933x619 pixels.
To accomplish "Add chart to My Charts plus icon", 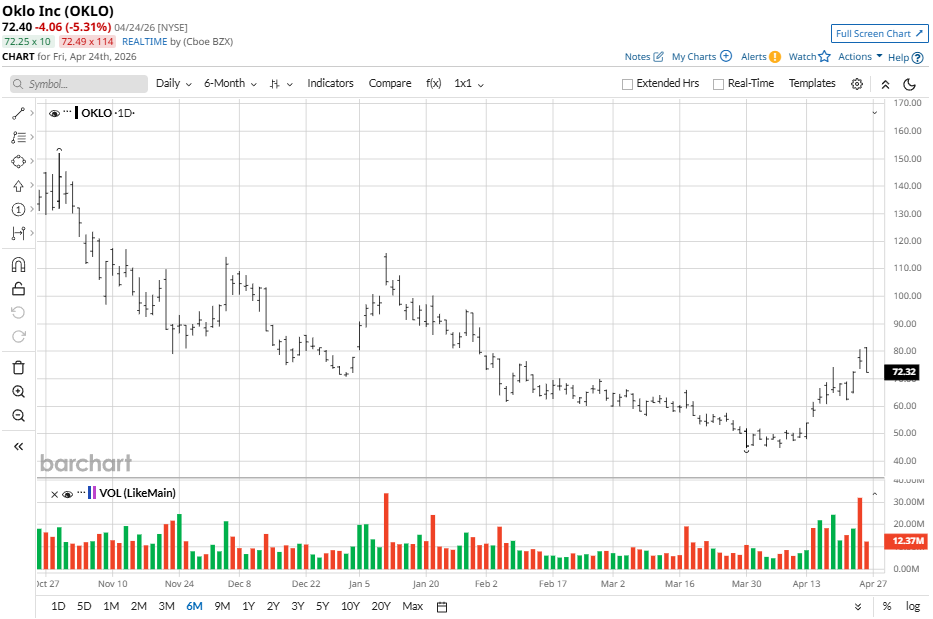I will click(725, 56).
